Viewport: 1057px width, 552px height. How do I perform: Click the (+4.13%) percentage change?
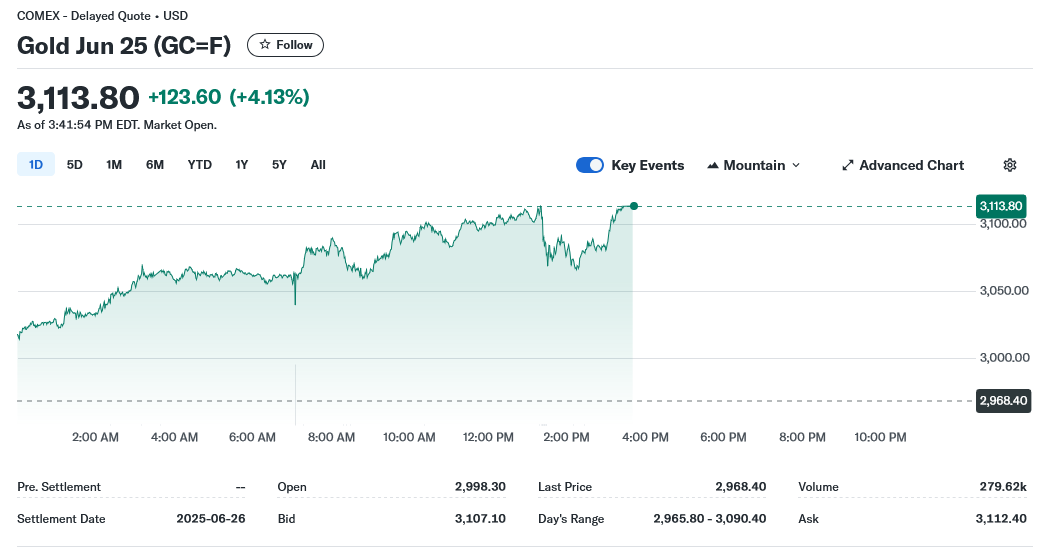coord(270,97)
